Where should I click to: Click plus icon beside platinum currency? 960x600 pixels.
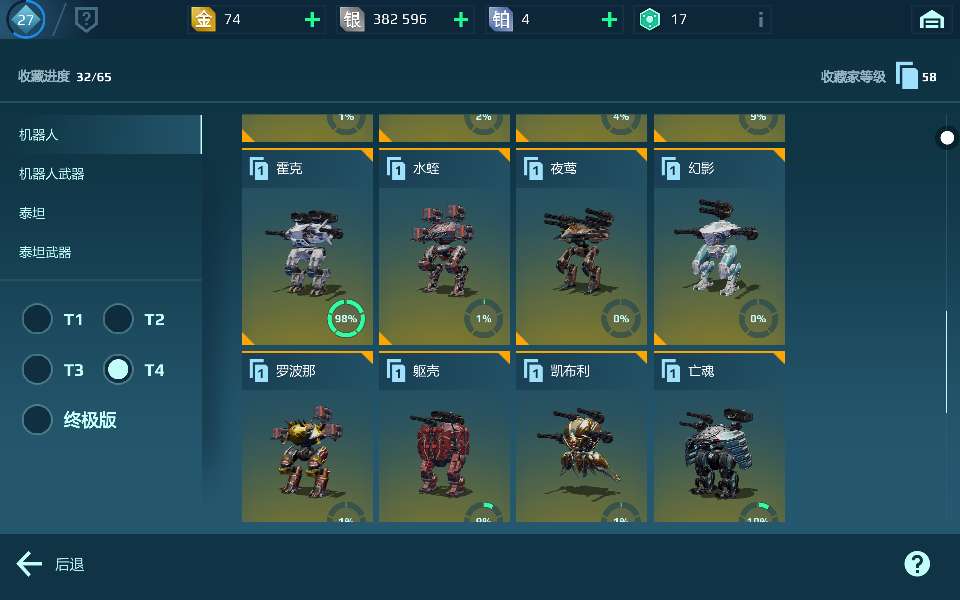609,20
